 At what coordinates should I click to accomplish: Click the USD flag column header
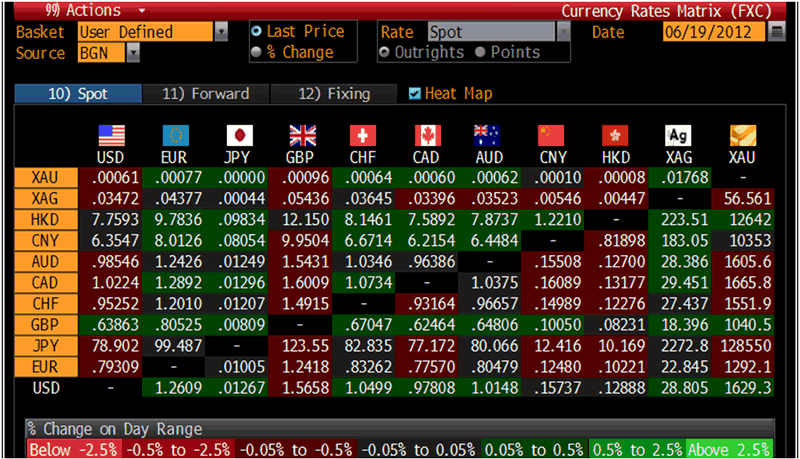point(111,136)
